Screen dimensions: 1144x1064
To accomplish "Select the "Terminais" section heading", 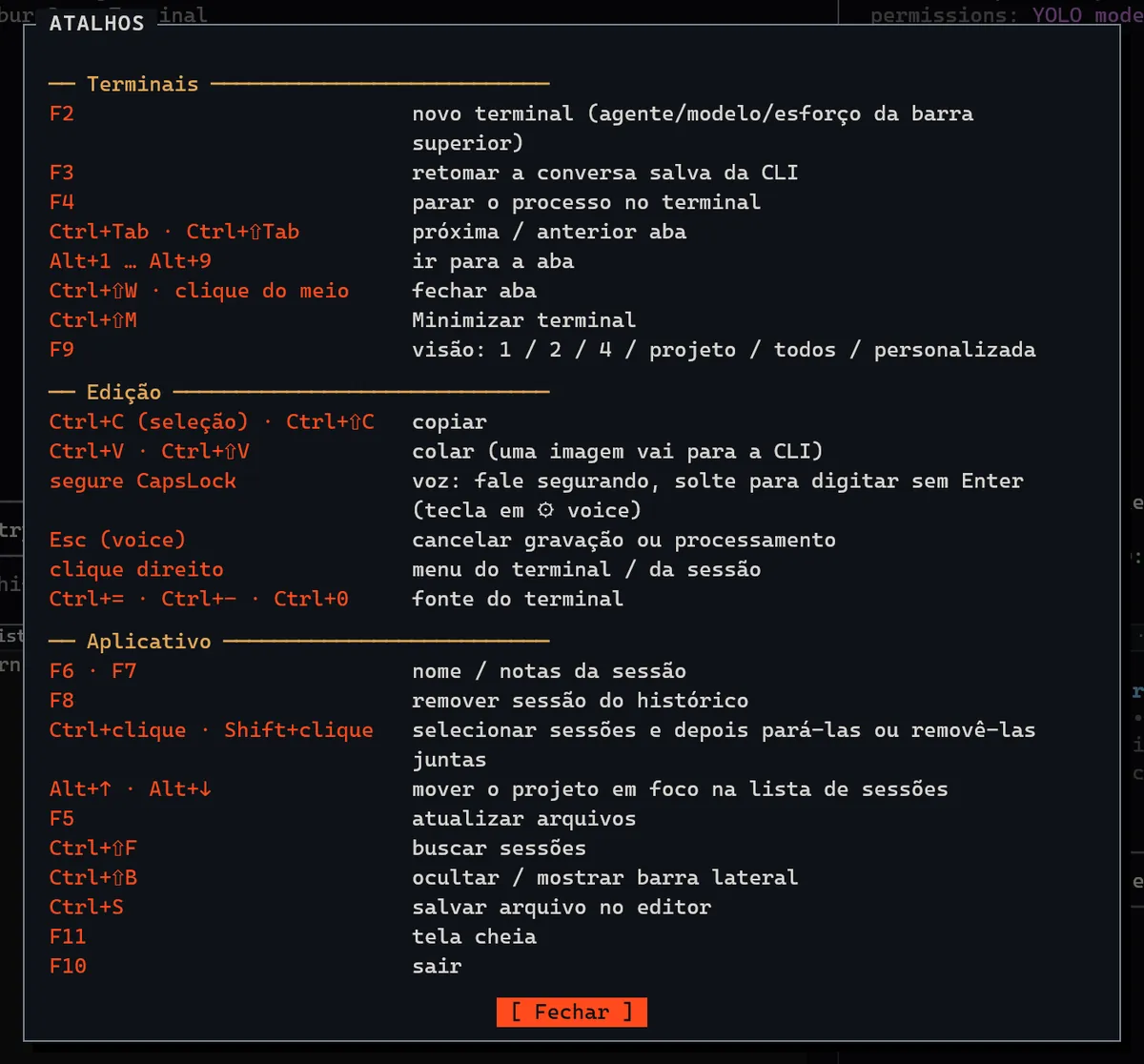I will [143, 84].
